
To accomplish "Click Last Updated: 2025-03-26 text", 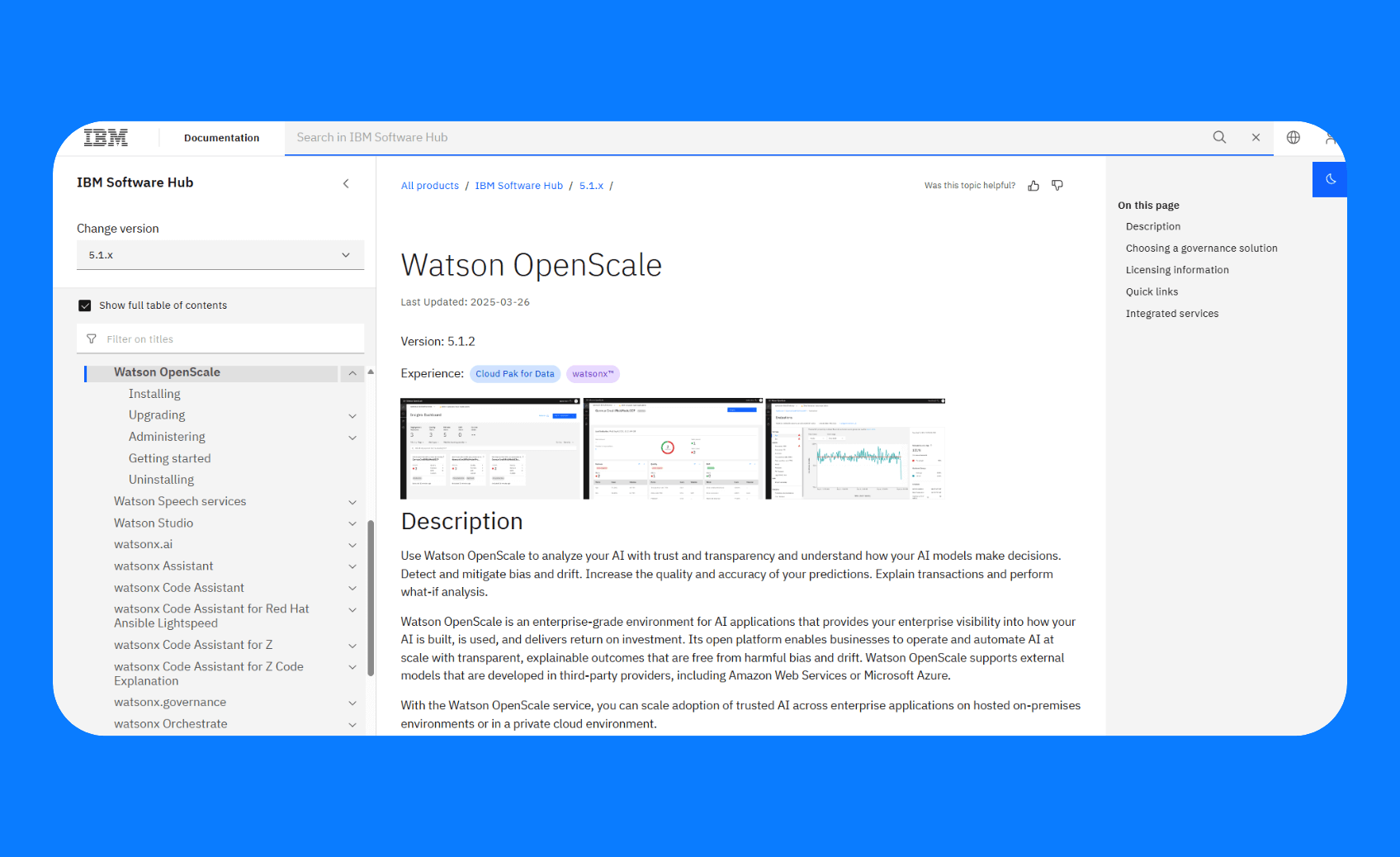I will pyautogui.click(x=465, y=303).
